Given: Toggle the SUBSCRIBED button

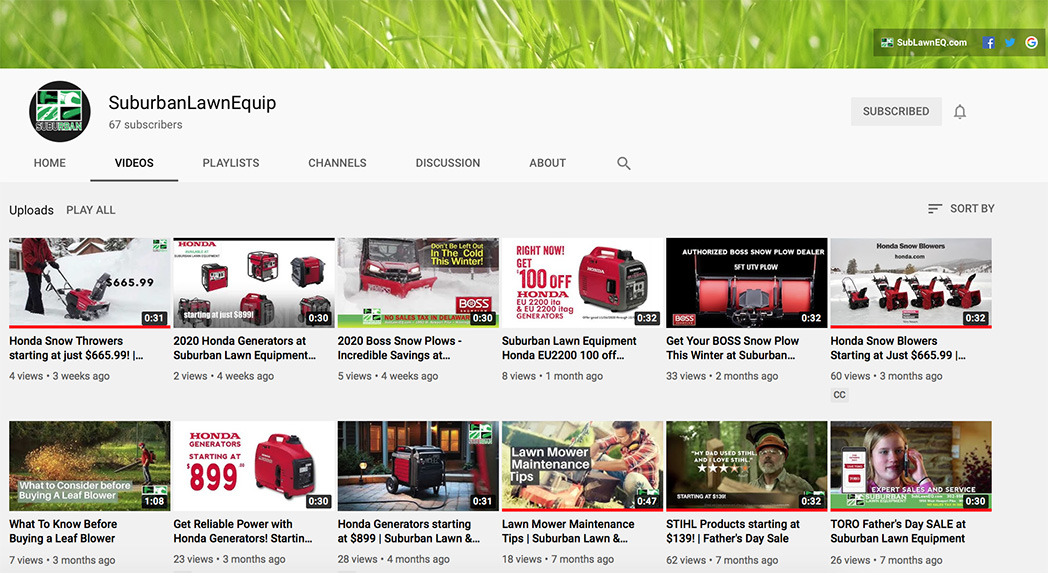Looking at the screenshot, I should click(896, 112).
